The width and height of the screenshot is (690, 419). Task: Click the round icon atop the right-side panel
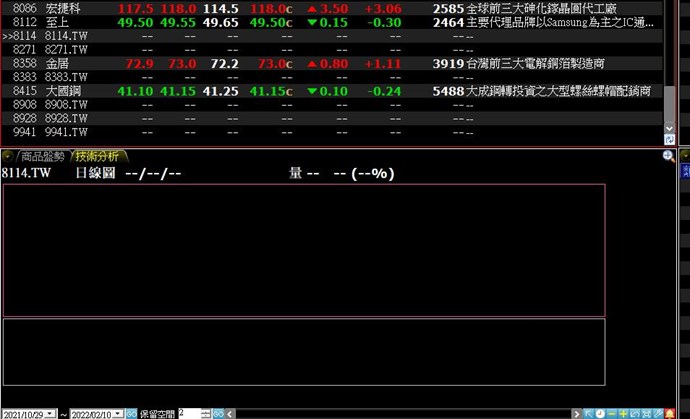[x=685, y=155]
